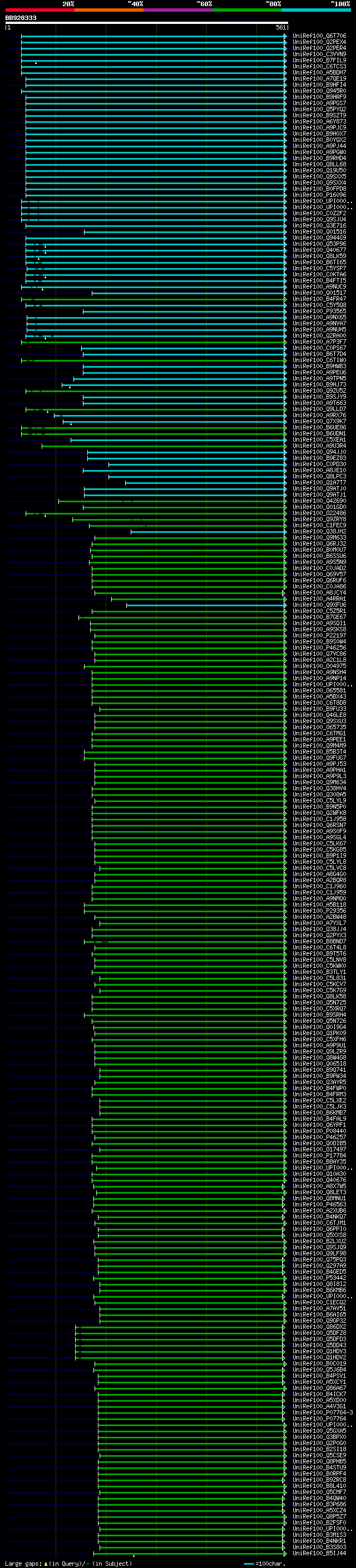356x1568 pixels.
Task: Click hit label UniRef100_C0KTA6
Action: (x=319, y=275)
